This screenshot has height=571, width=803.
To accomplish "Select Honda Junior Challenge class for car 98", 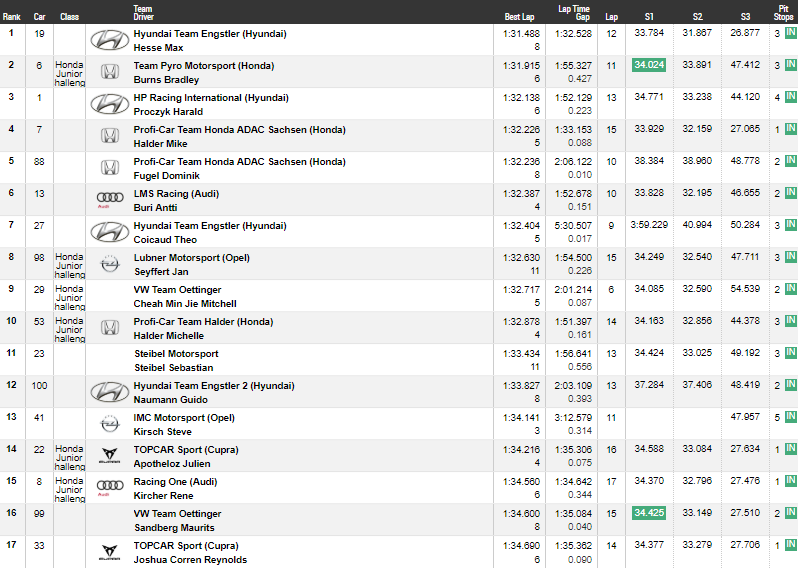I will pos(70,266).
